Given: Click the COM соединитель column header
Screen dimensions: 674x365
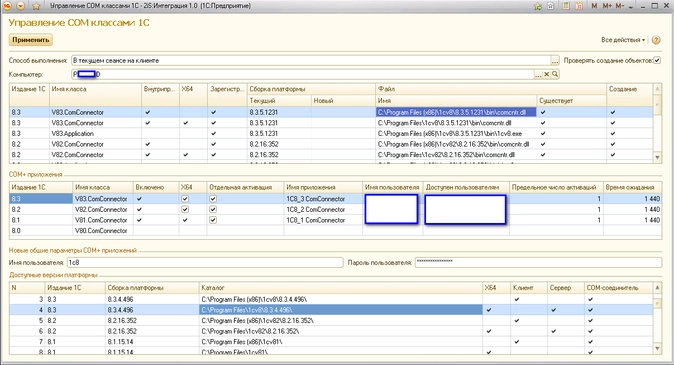Looking at the screenshot, I should point(619,288).
